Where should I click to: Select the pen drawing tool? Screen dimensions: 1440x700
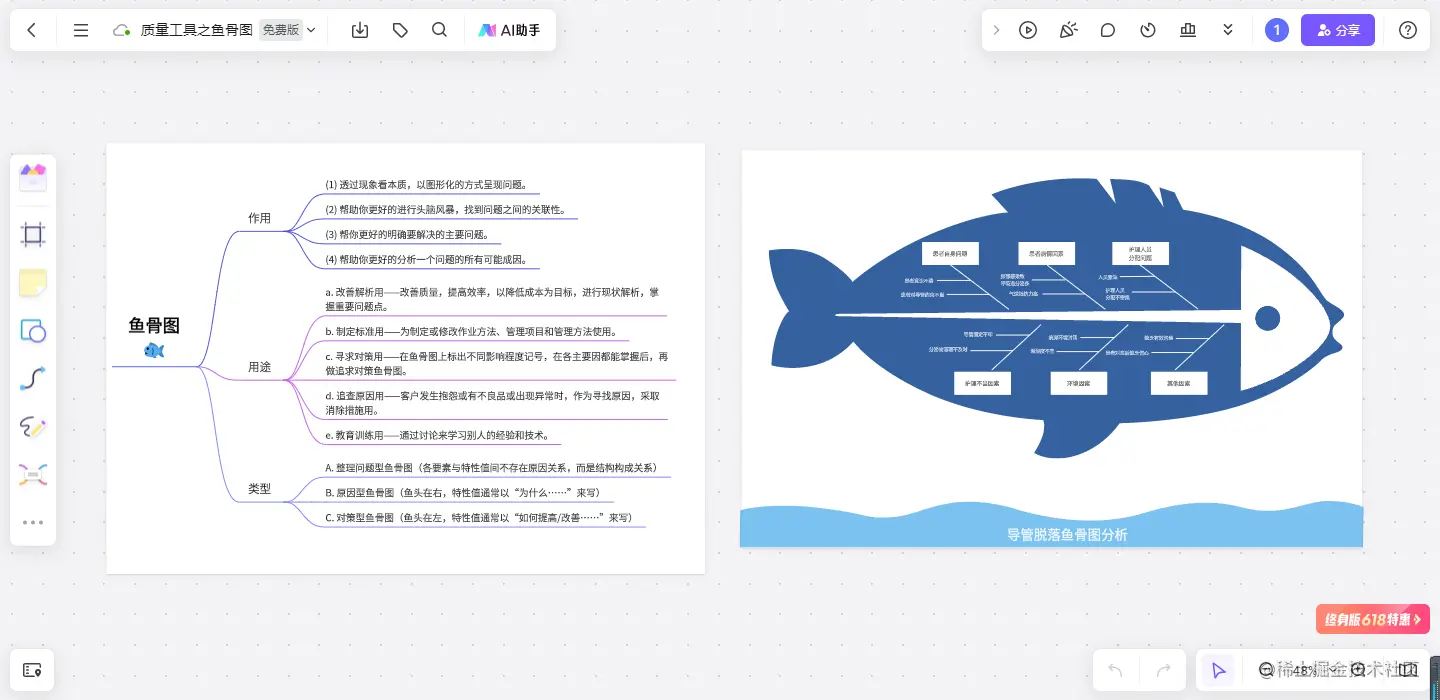point(33,427)
